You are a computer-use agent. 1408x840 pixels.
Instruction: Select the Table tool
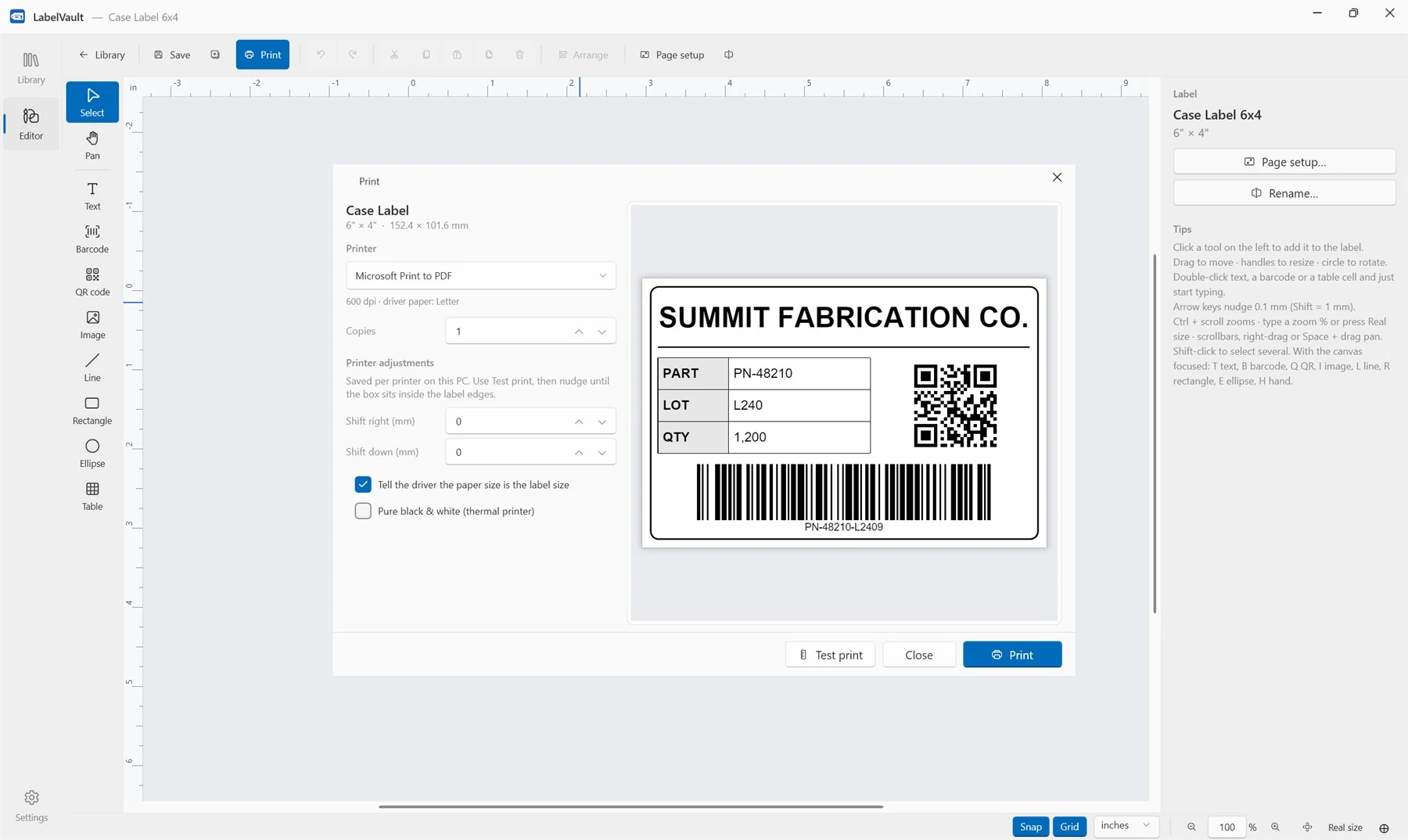pyautogui.click(x=92, y=497)
